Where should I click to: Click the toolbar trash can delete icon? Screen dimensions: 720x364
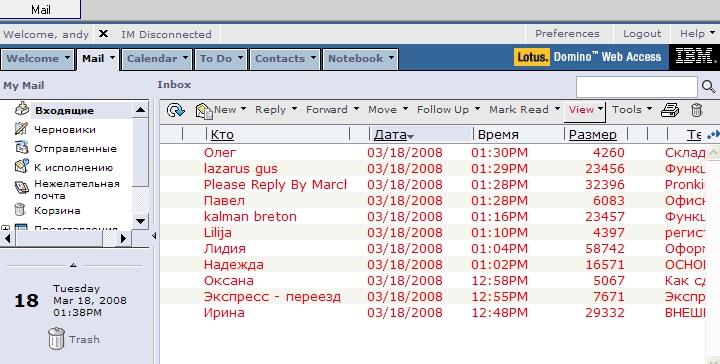(x=697, y=110)
